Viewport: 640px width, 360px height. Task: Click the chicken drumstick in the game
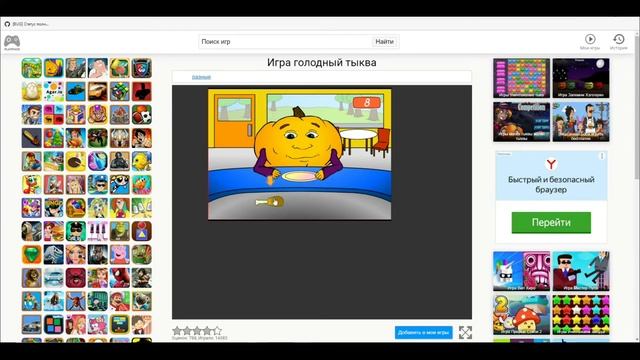[270, 202]
